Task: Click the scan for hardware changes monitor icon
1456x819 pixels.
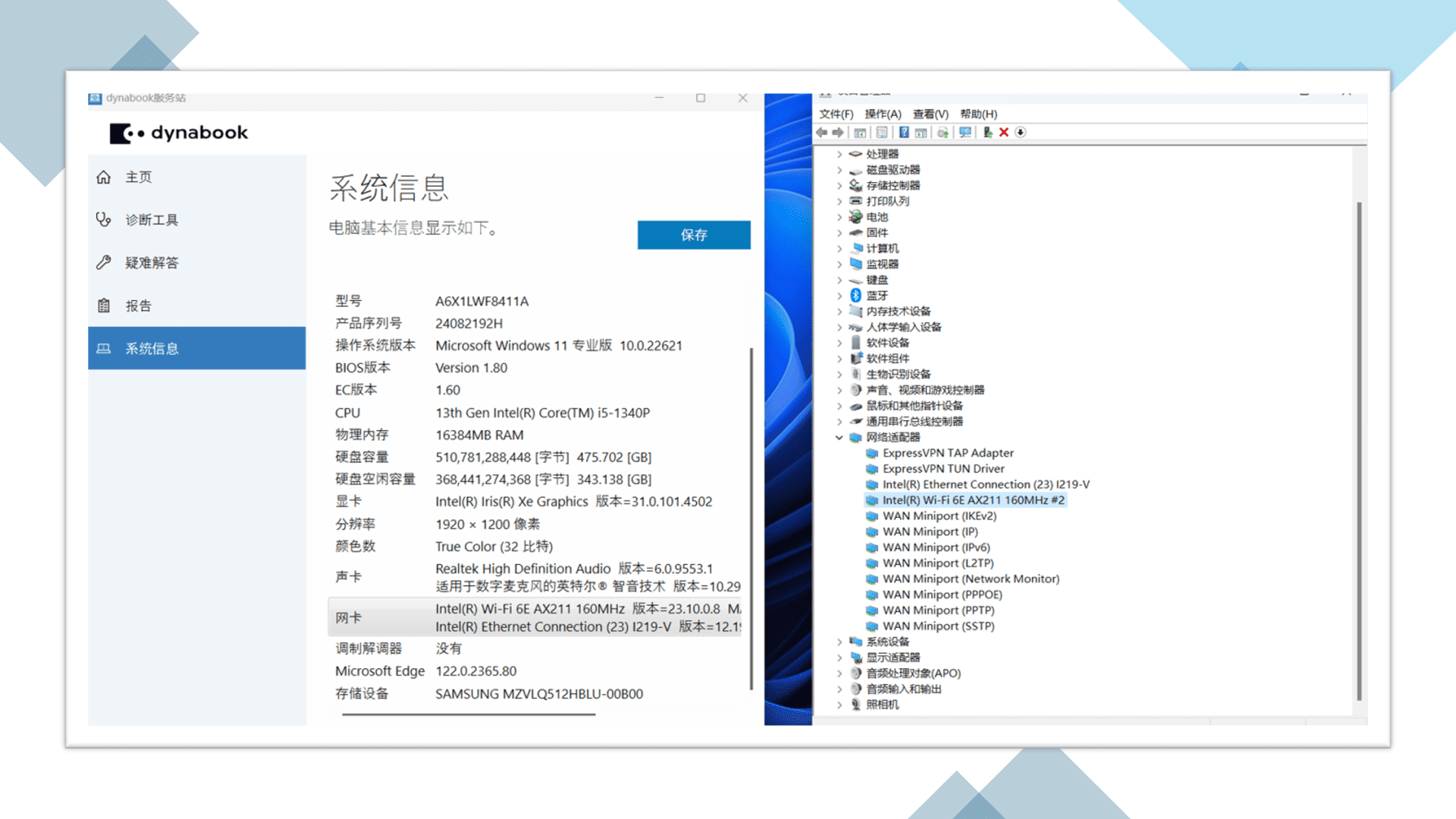Action: 965,133
